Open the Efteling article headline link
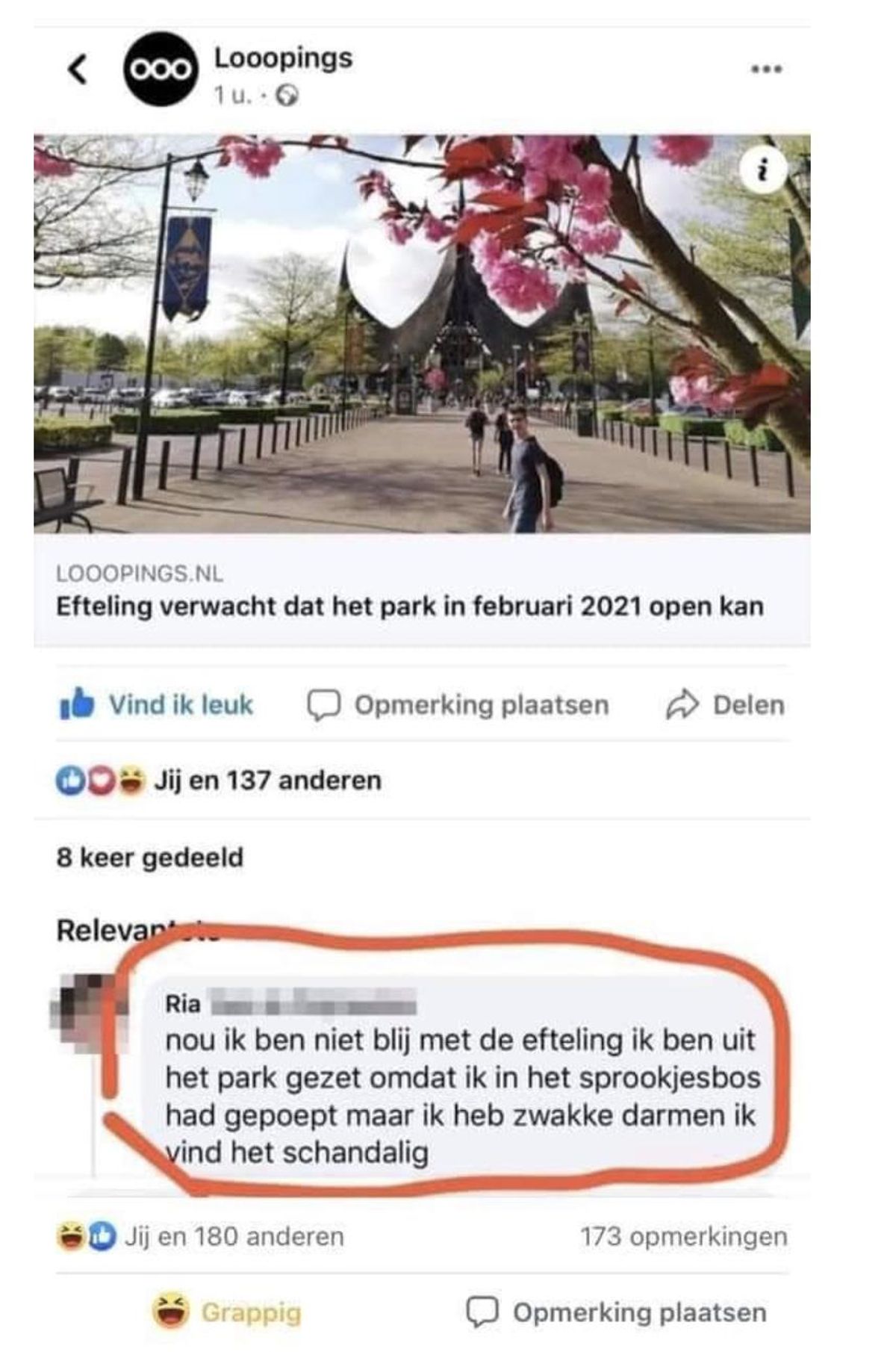This screenshot has height=1352, width=896. click(410, 606)
